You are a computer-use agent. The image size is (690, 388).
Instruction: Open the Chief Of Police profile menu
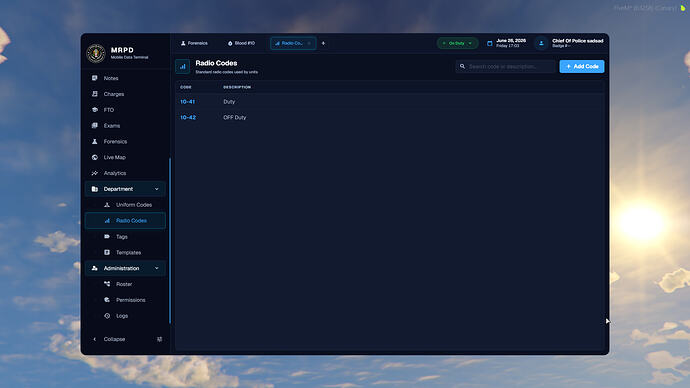(569, 43)
